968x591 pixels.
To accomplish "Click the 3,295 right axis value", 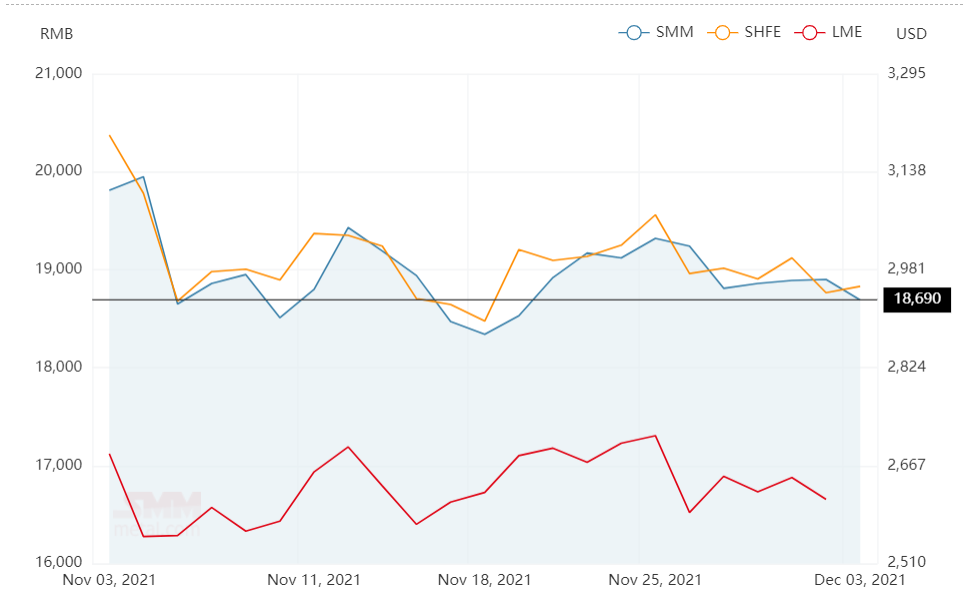I will point(907,73).
